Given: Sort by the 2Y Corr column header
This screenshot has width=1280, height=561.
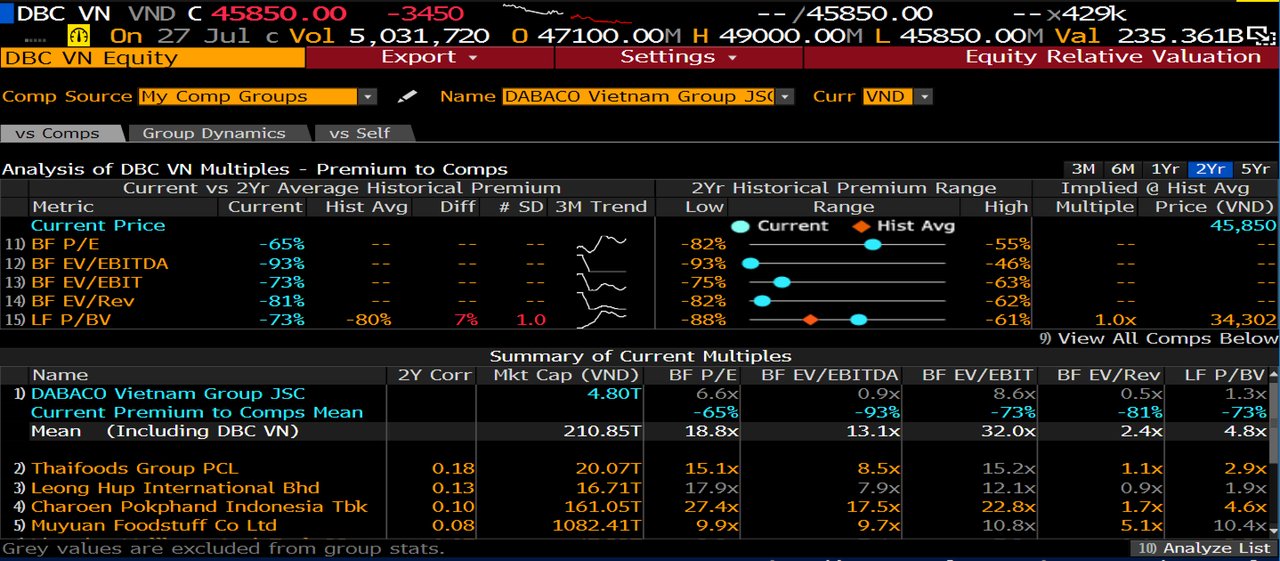Looking at the screenshot, I should pyautogui.click(x=430, y=375).
